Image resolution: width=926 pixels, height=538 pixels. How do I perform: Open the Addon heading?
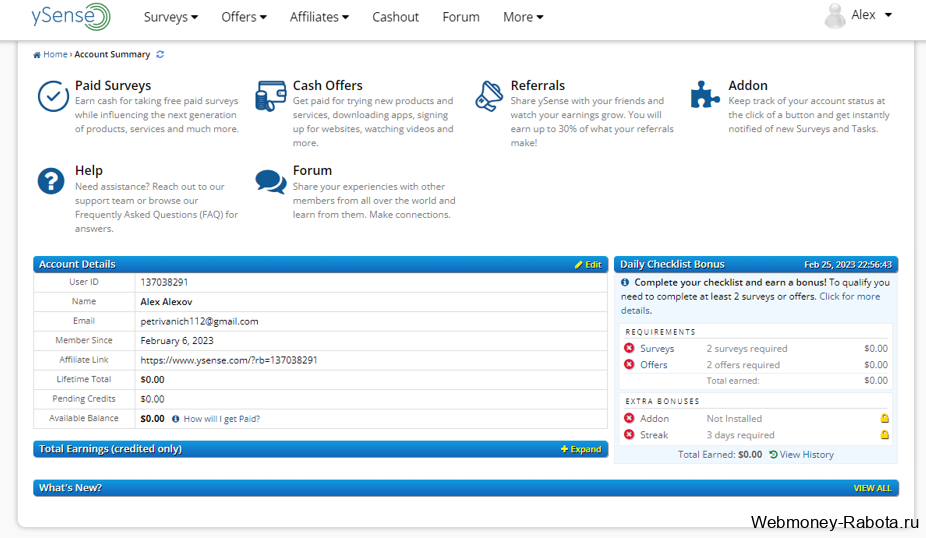click(748, 86)
